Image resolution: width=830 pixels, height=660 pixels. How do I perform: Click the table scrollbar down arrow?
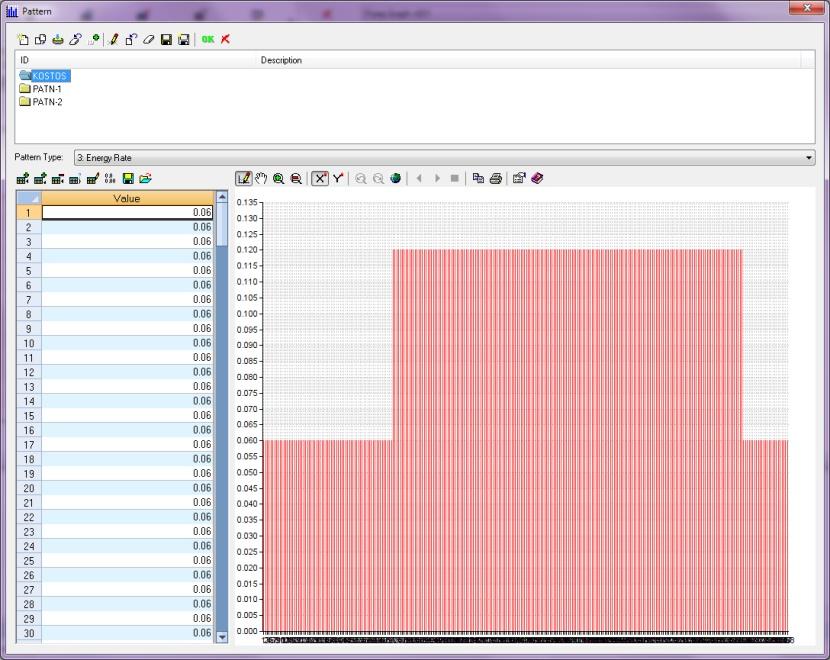tap(222, 637)
